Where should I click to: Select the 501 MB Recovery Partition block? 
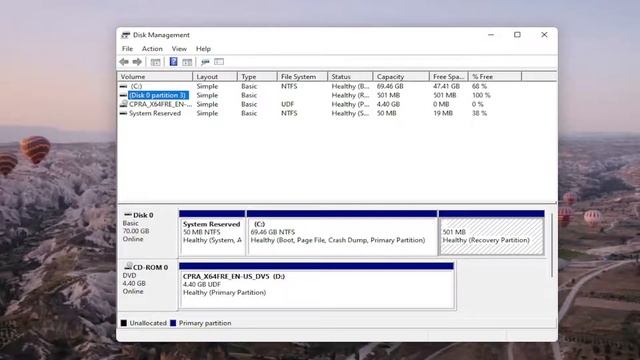[x=491, y=233]
